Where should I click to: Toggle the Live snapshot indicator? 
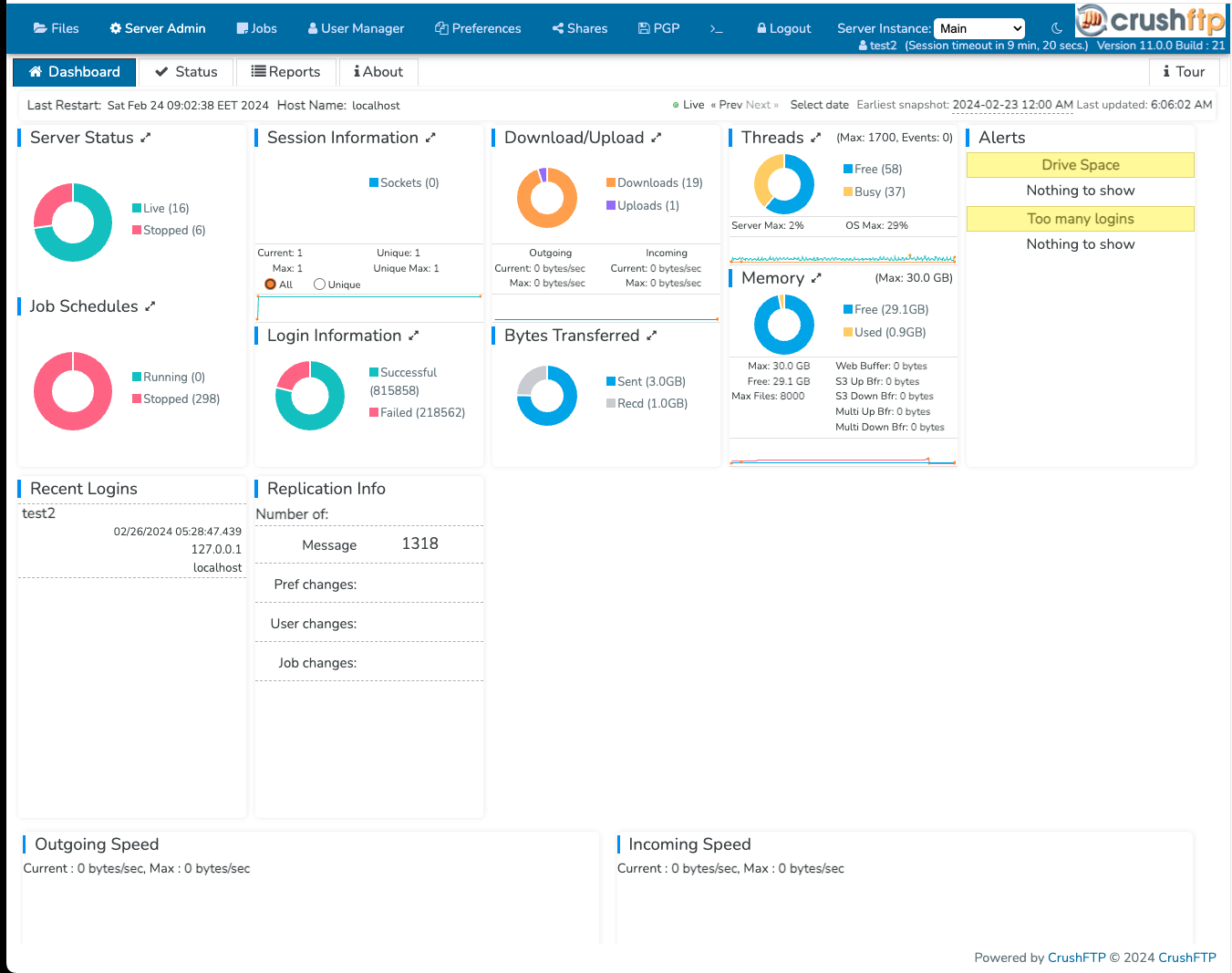[x=688, y=105]
